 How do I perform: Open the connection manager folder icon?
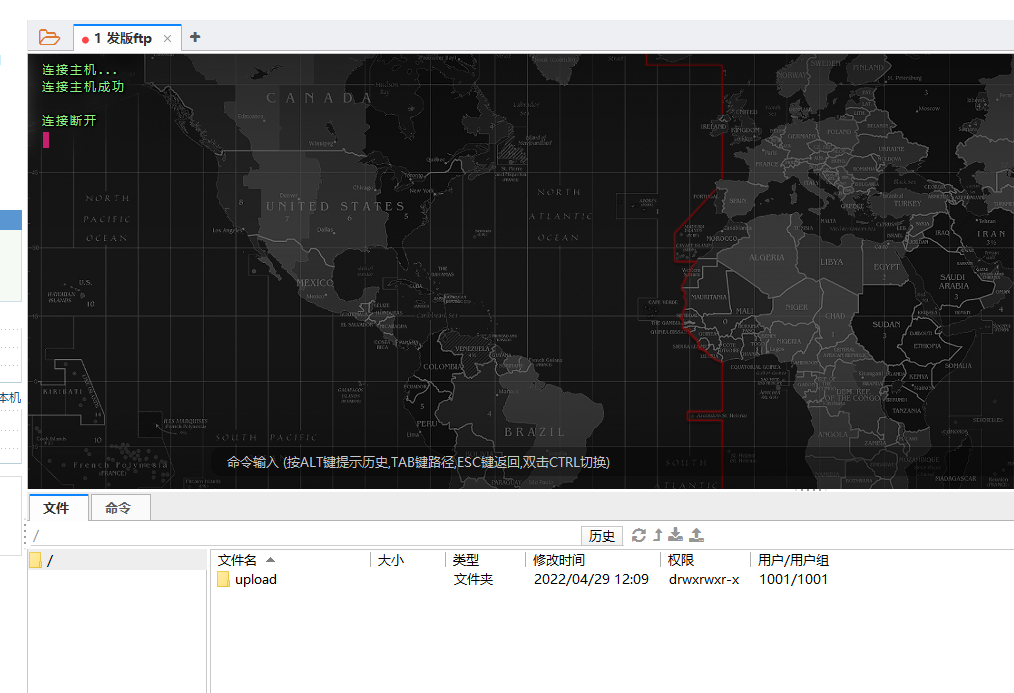click(47, 36)
